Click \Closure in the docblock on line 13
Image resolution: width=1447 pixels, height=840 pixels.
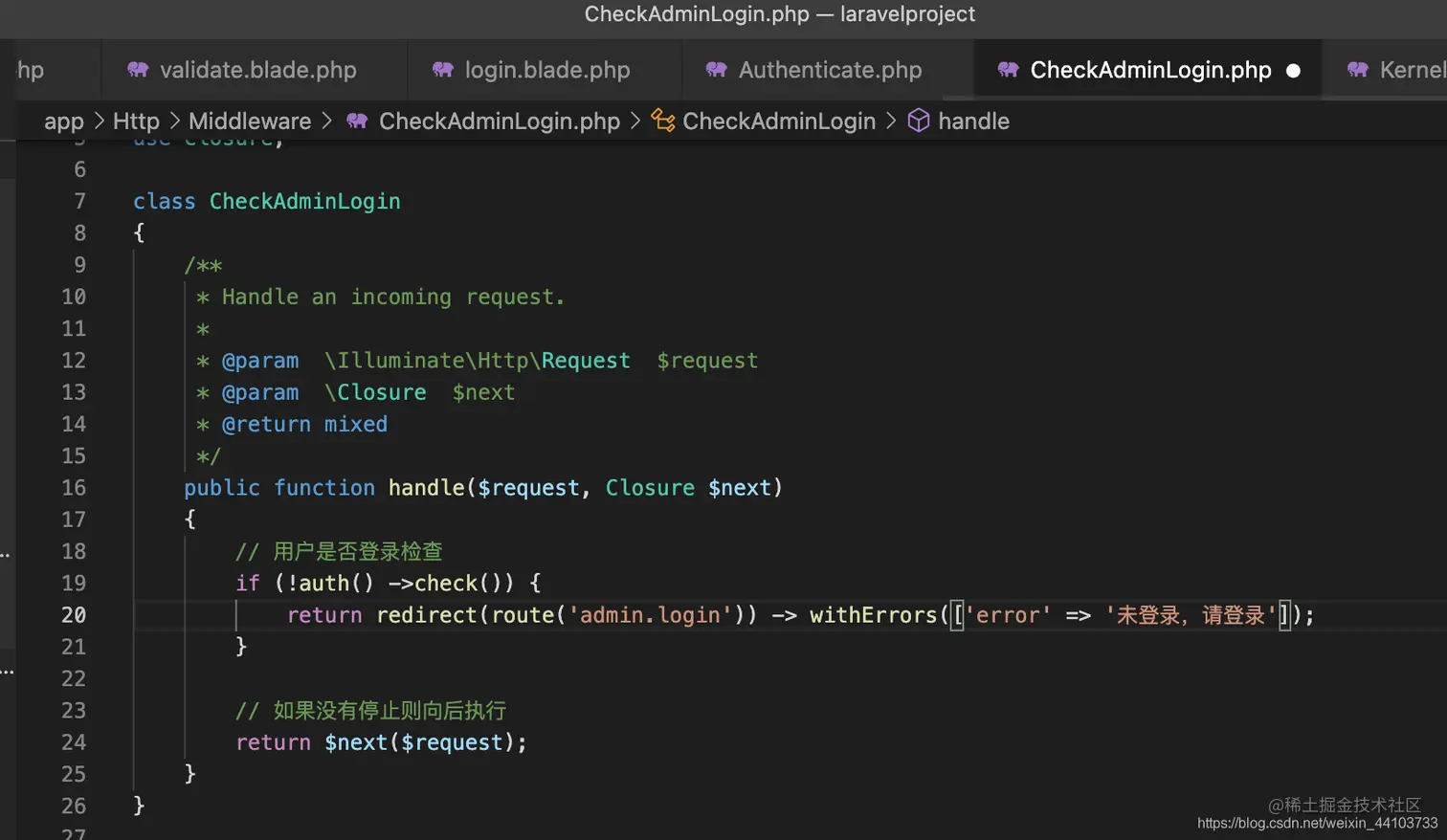375,392
